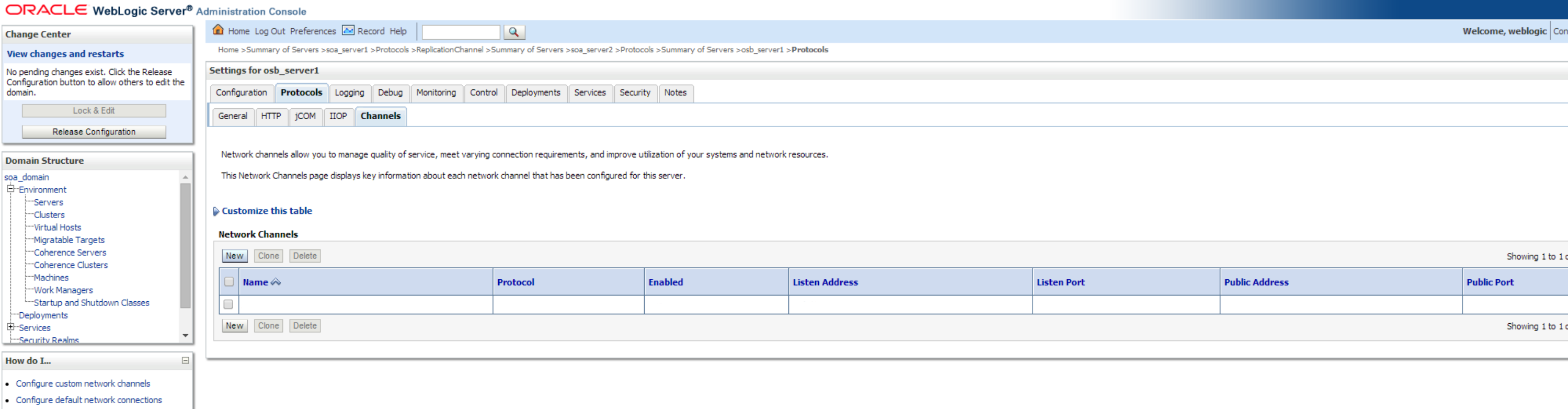Click the Home house icon
Image resolution: width=1568 pixels, height=409 pixels.
(218, 30)
